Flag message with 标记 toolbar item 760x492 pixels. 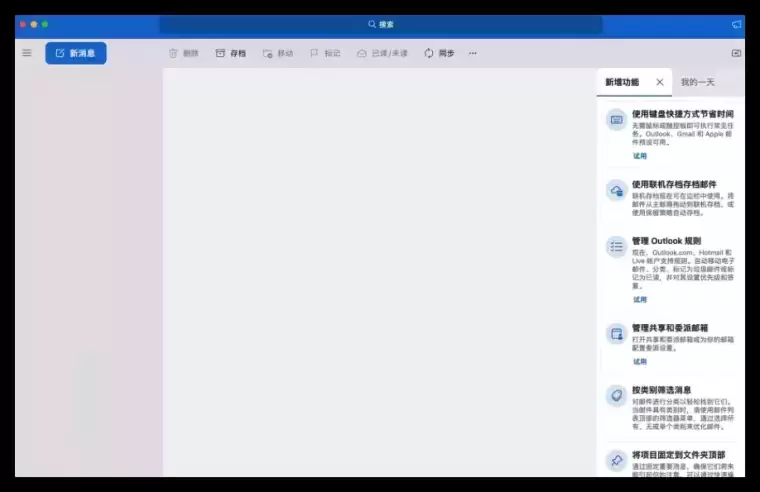point(325,53)
